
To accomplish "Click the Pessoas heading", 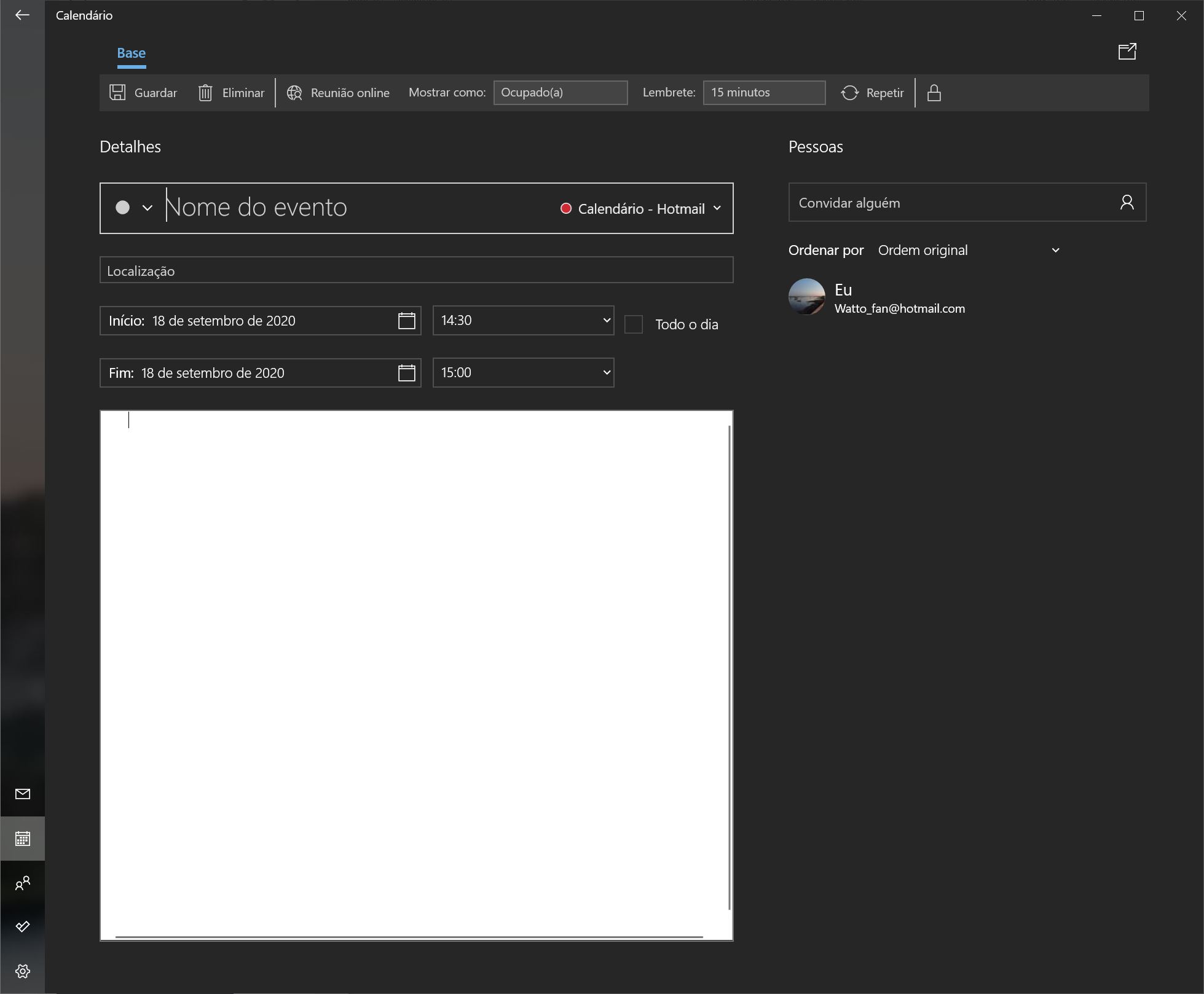I will tap(816, 147).
